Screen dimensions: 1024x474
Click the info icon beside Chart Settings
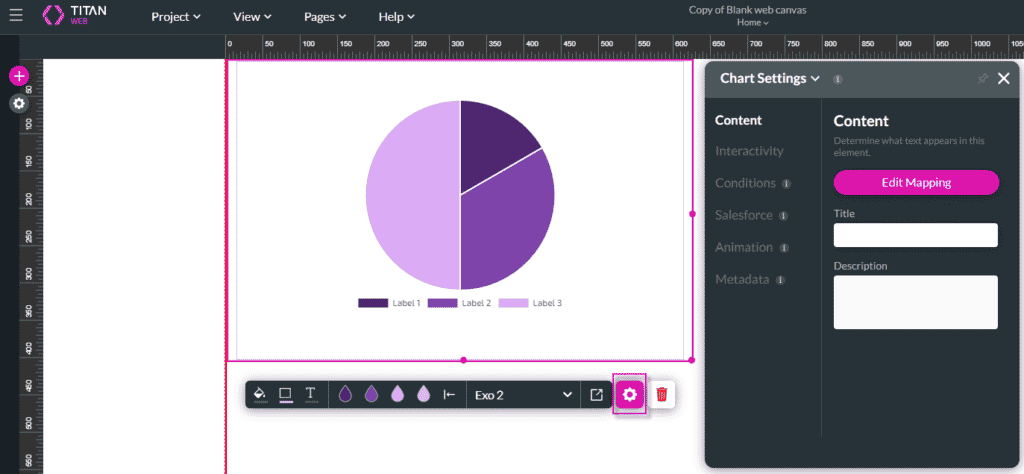(x=838, y=79)
